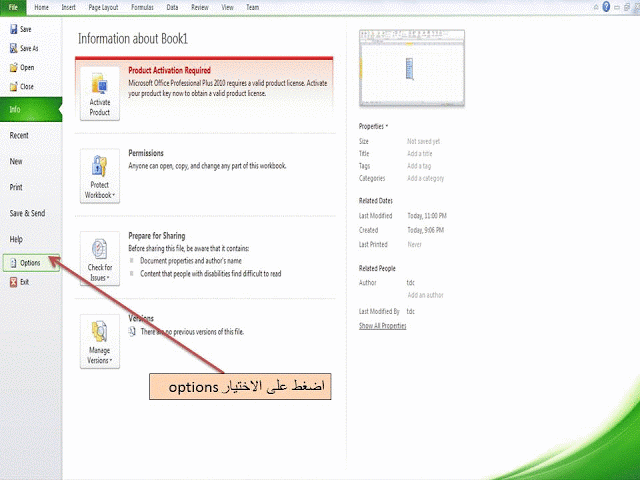Click the 'Today, 9:06 PM' created value

[425, 230]
